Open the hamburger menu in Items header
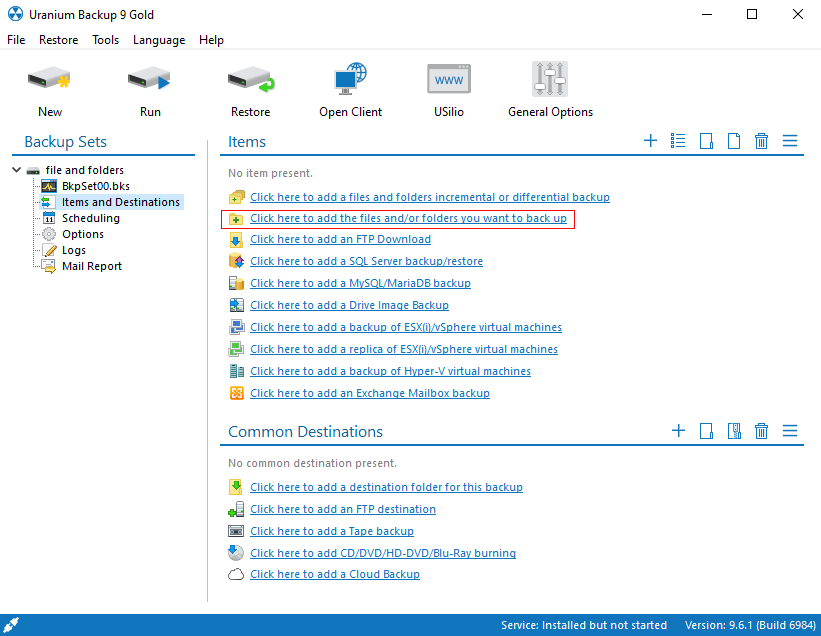821x636 pixels. coord(790,141)
